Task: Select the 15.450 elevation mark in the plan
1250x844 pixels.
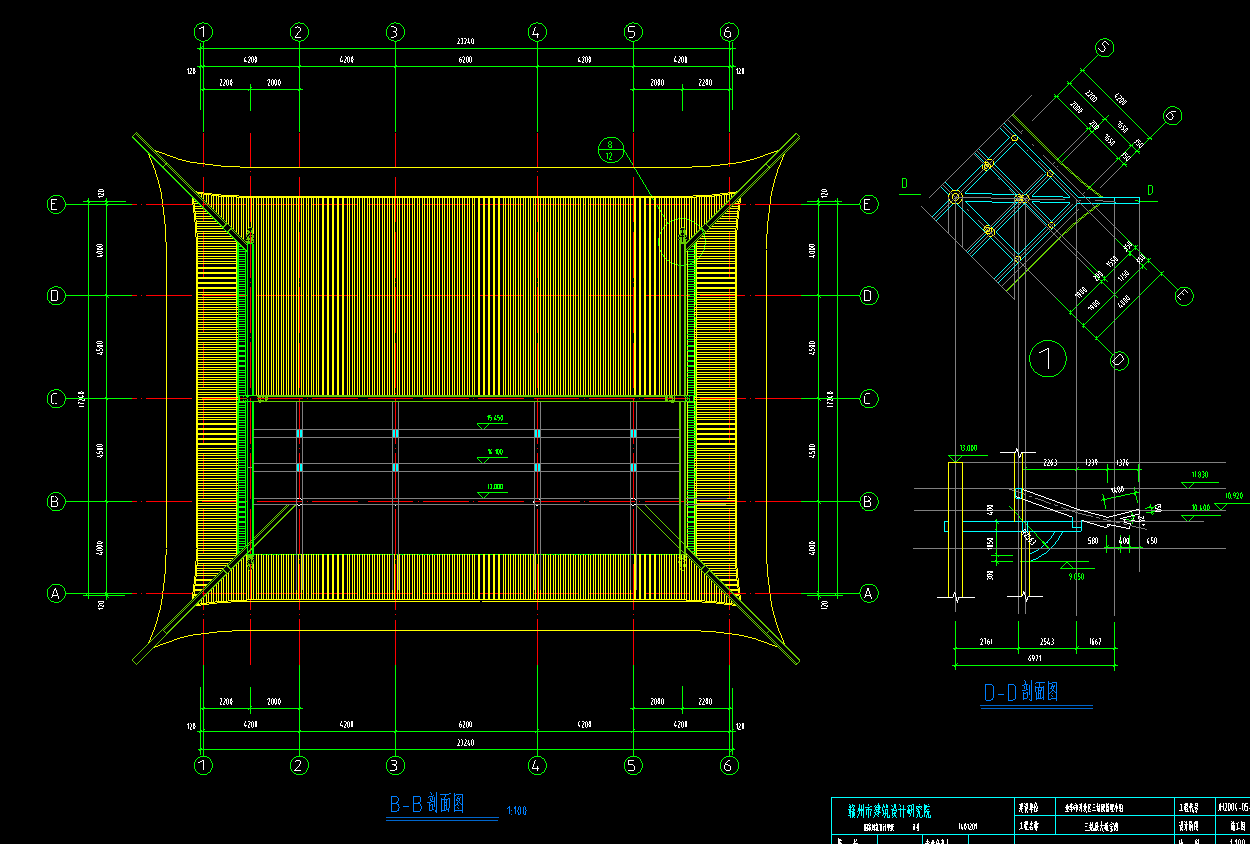Action: (493, 418)
